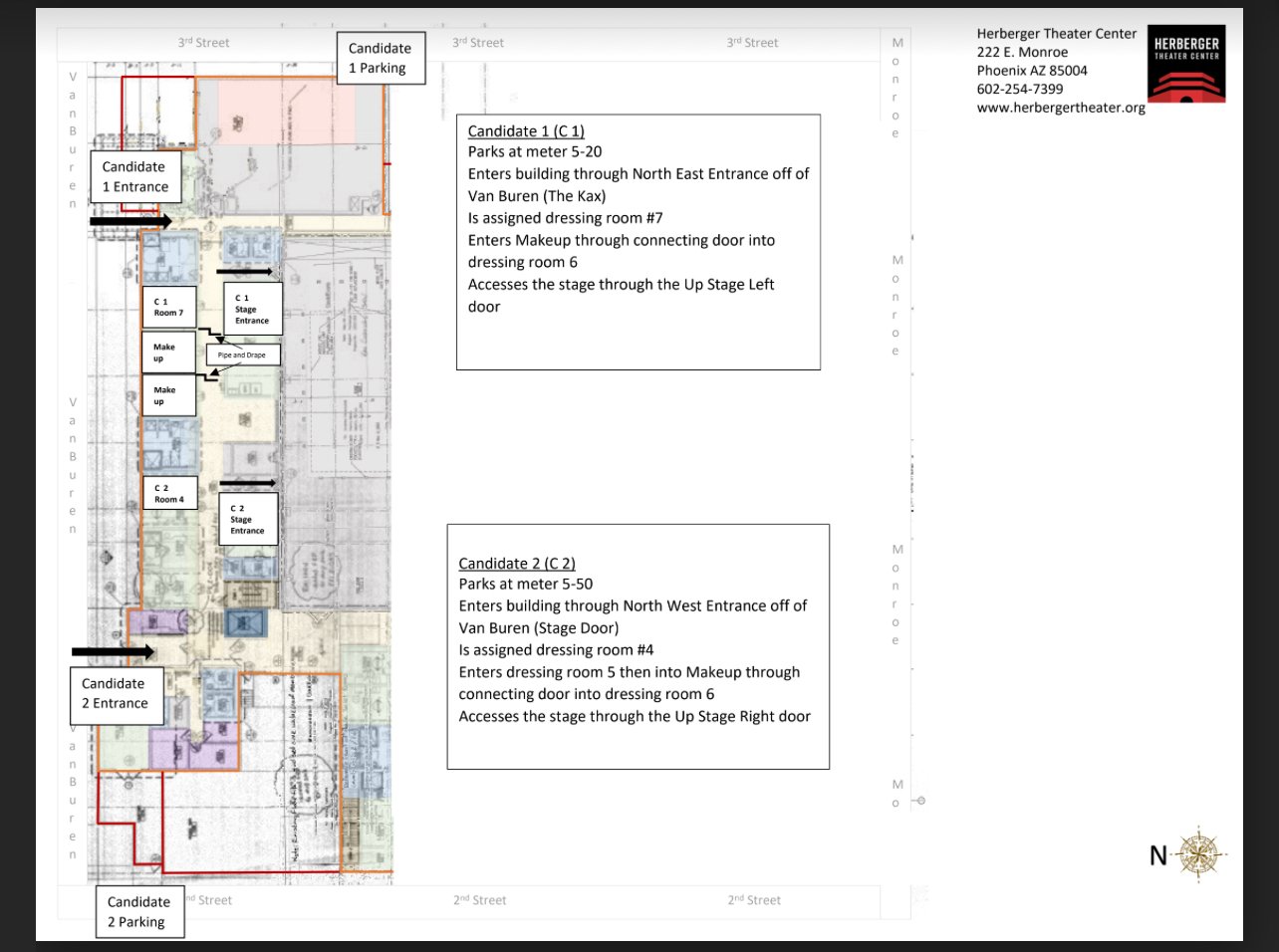
Task: Click the phone number 602-254-7399
Action: point(1019,89)
